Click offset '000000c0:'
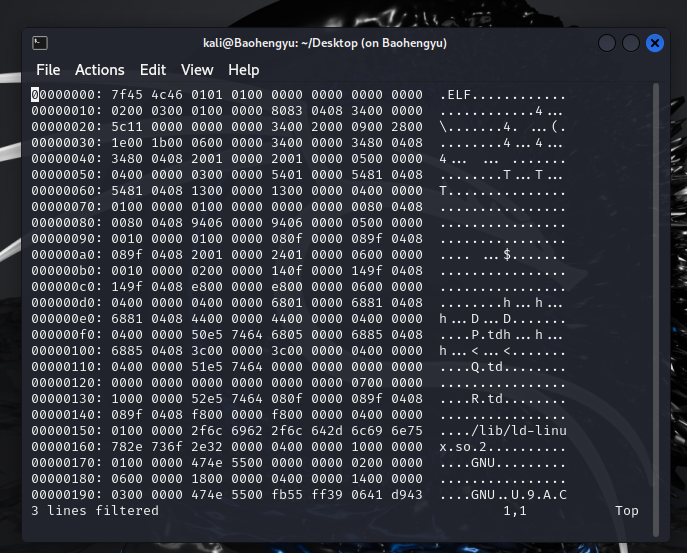This screenshot has height=553, width=687. click(67, 287)
